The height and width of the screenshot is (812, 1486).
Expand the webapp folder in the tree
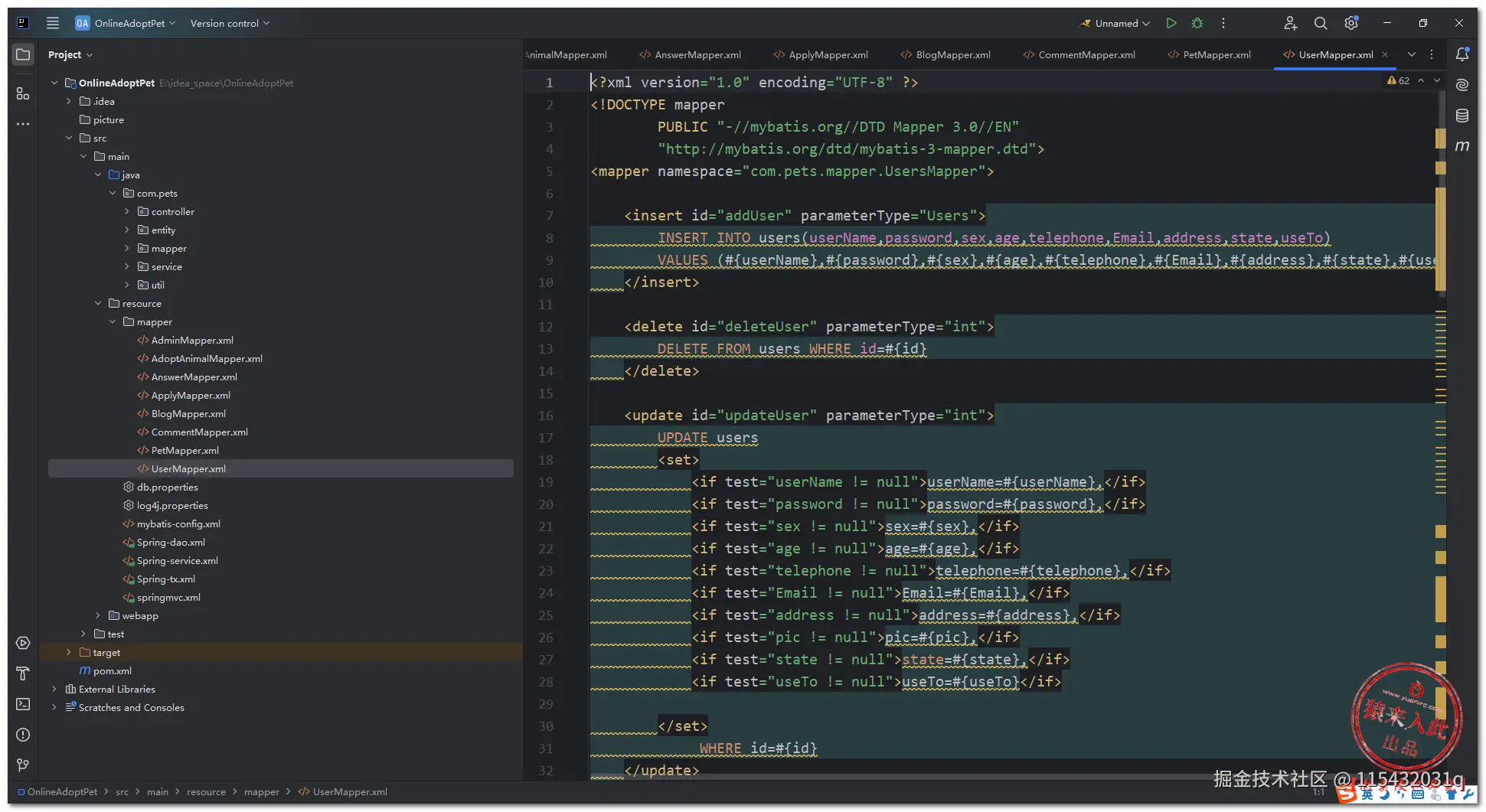coord(98,615)
